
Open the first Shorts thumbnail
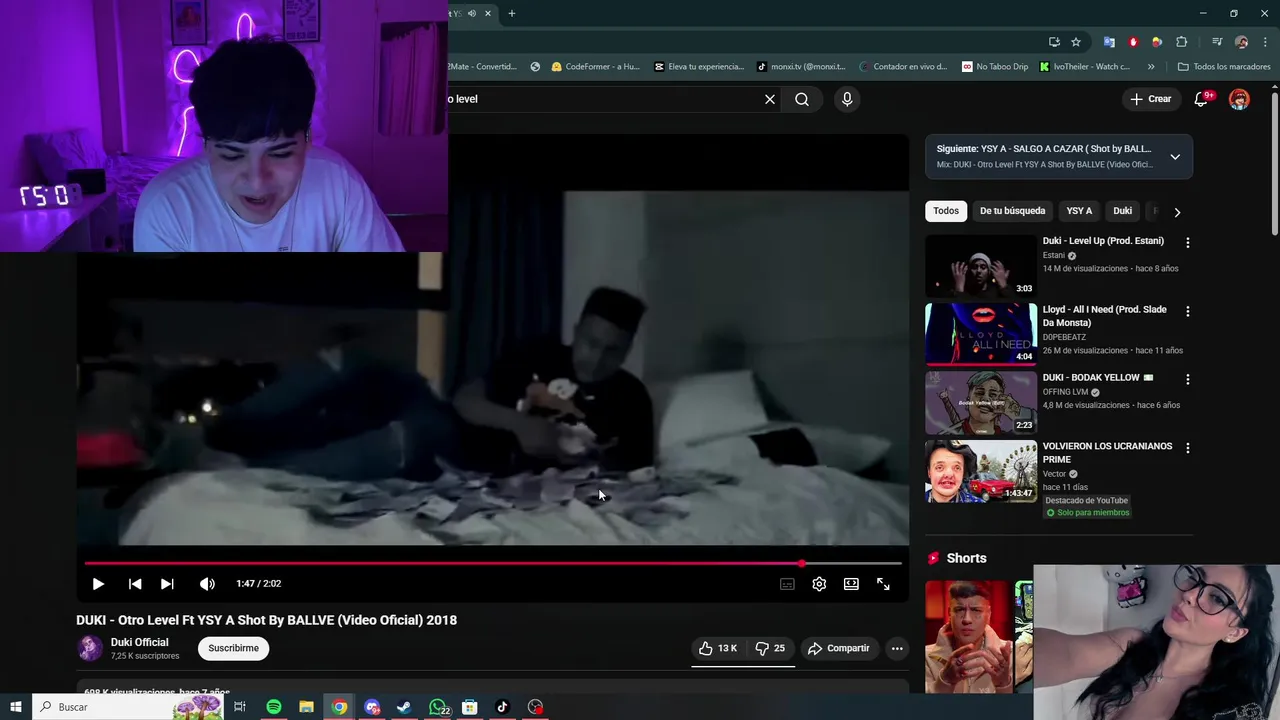968,637
